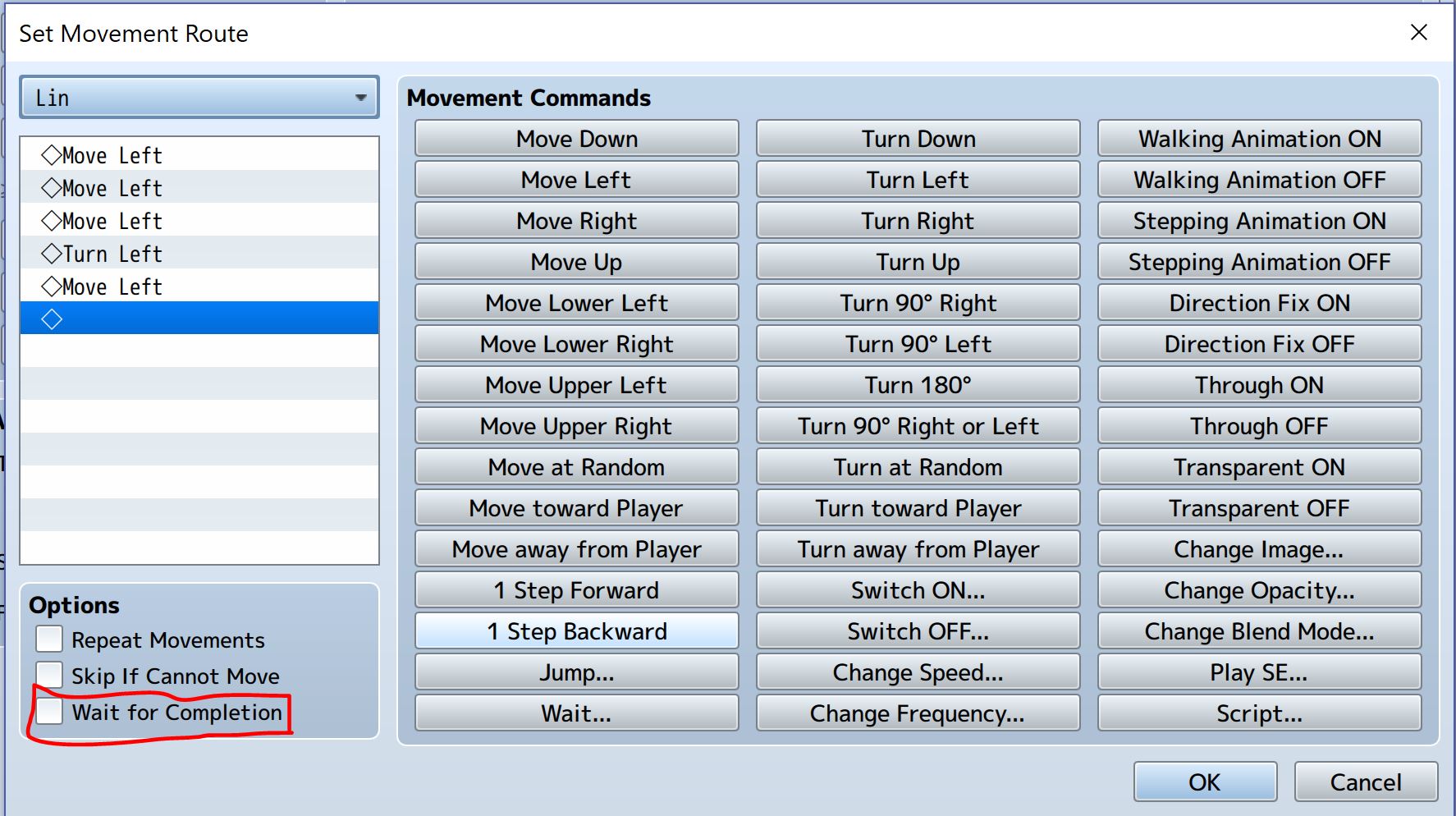Close the Set Movement Route window
Viewport: 1456px width, 816px height.
(x=1418, y=33)
